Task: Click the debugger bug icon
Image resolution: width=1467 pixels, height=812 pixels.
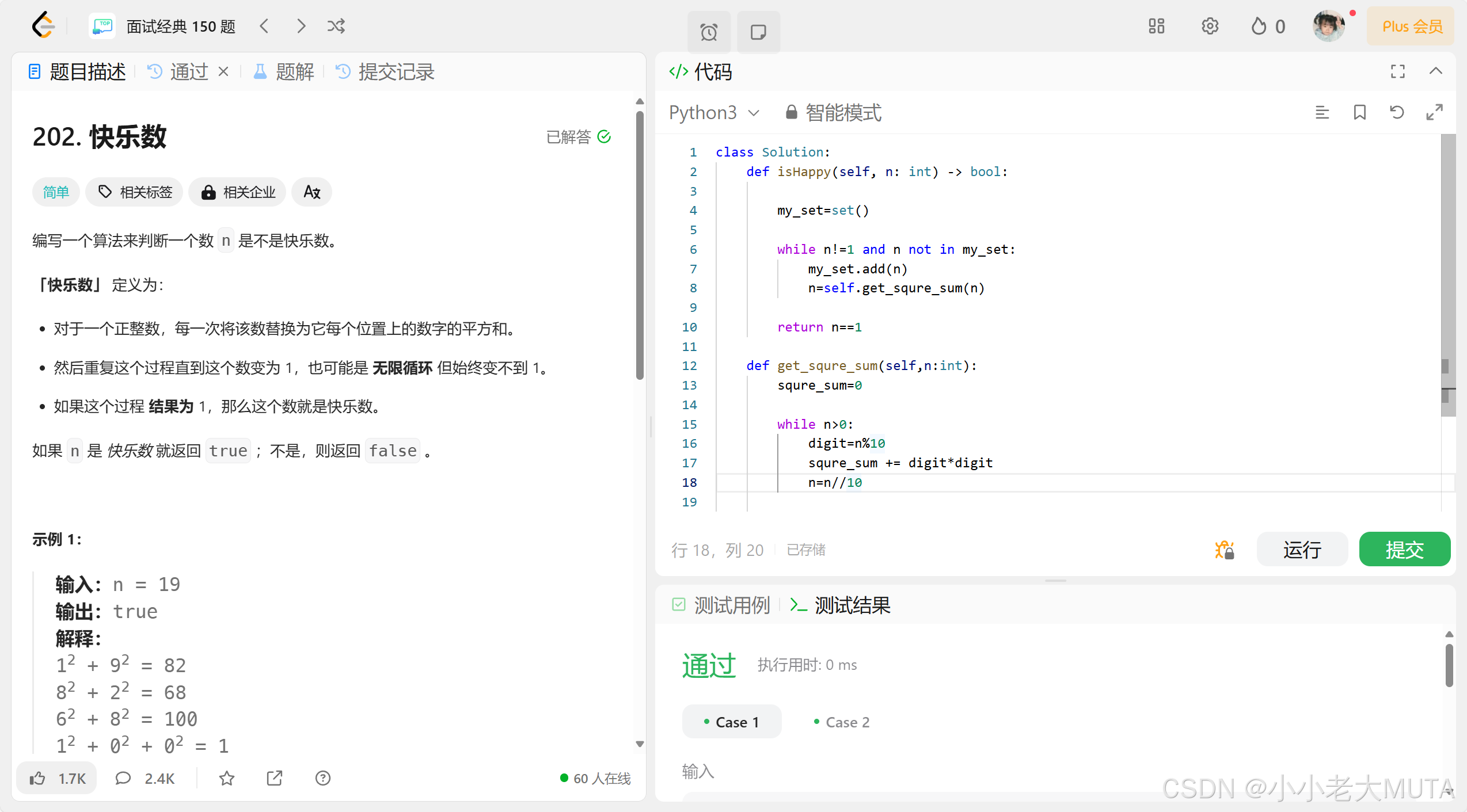Action: point(1224,550)
